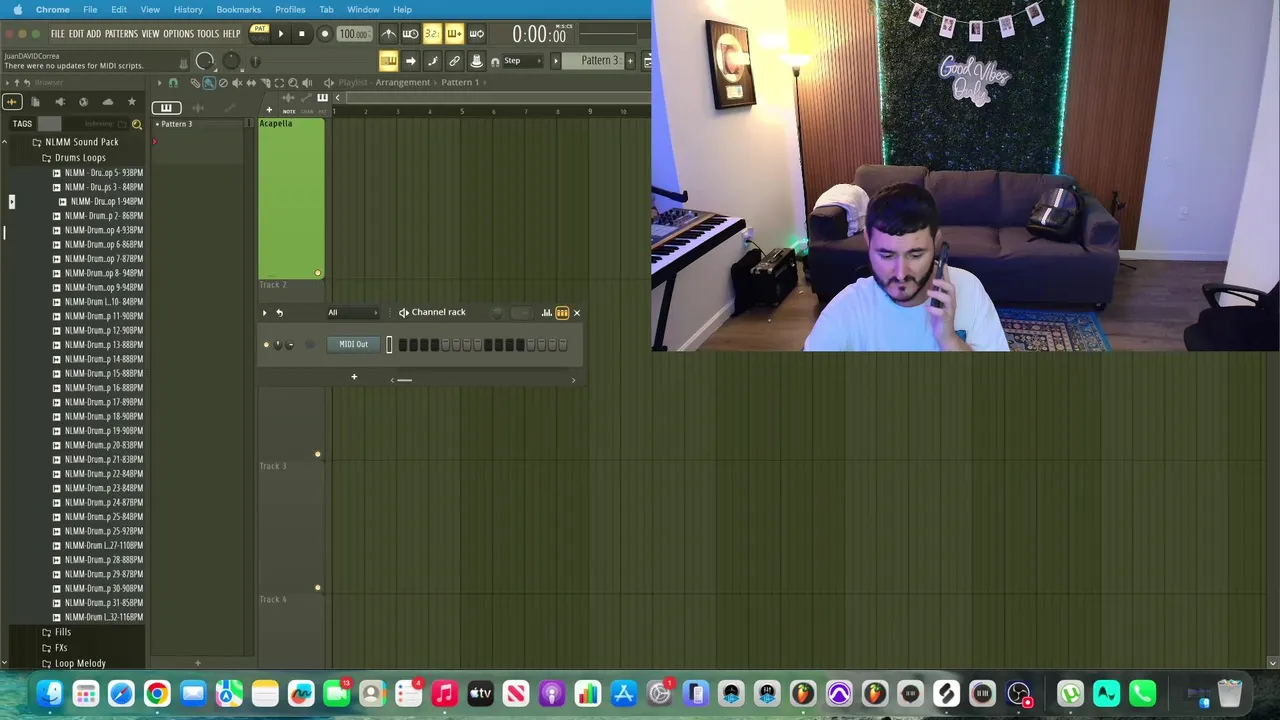Open the Pattern 3 selector
The height and width of the screenshot is (720, 1280).
593,61
